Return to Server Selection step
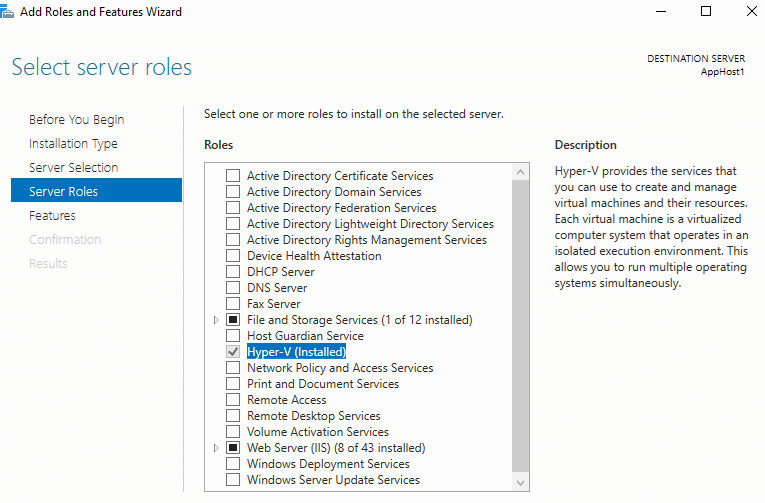 point(74,167)
